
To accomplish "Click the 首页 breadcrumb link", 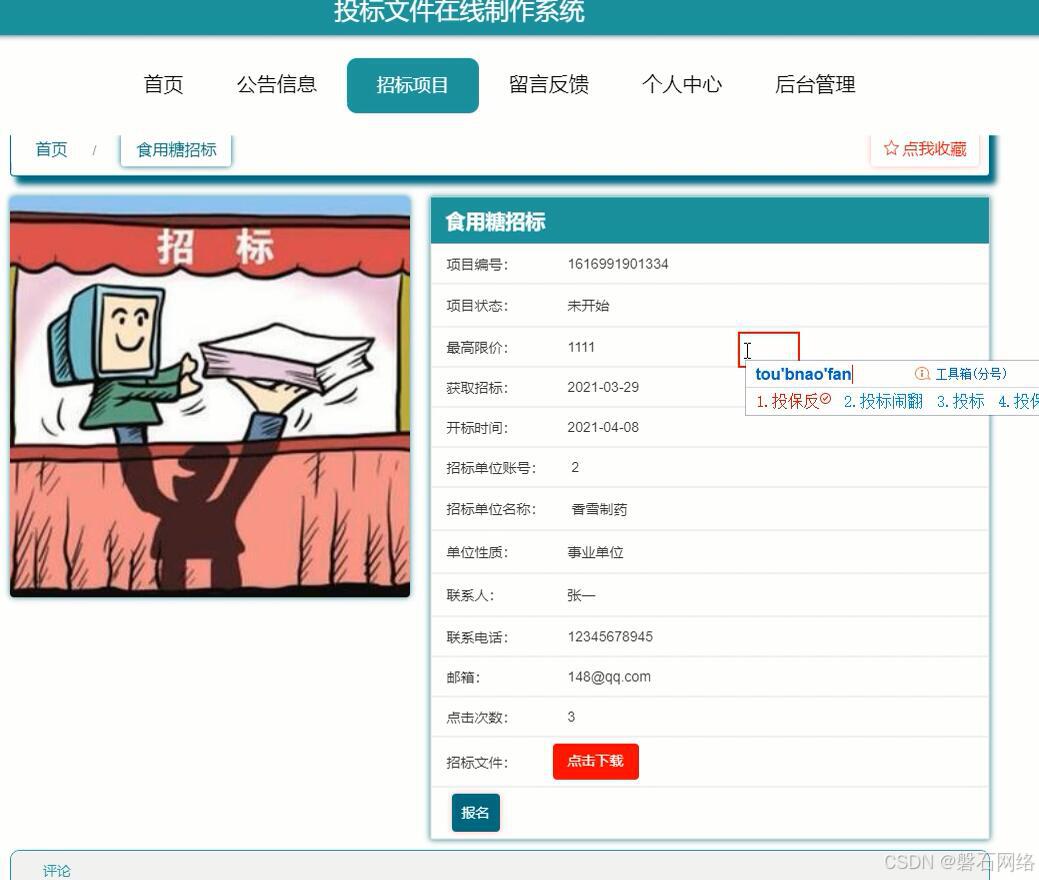I will [51, 148].
